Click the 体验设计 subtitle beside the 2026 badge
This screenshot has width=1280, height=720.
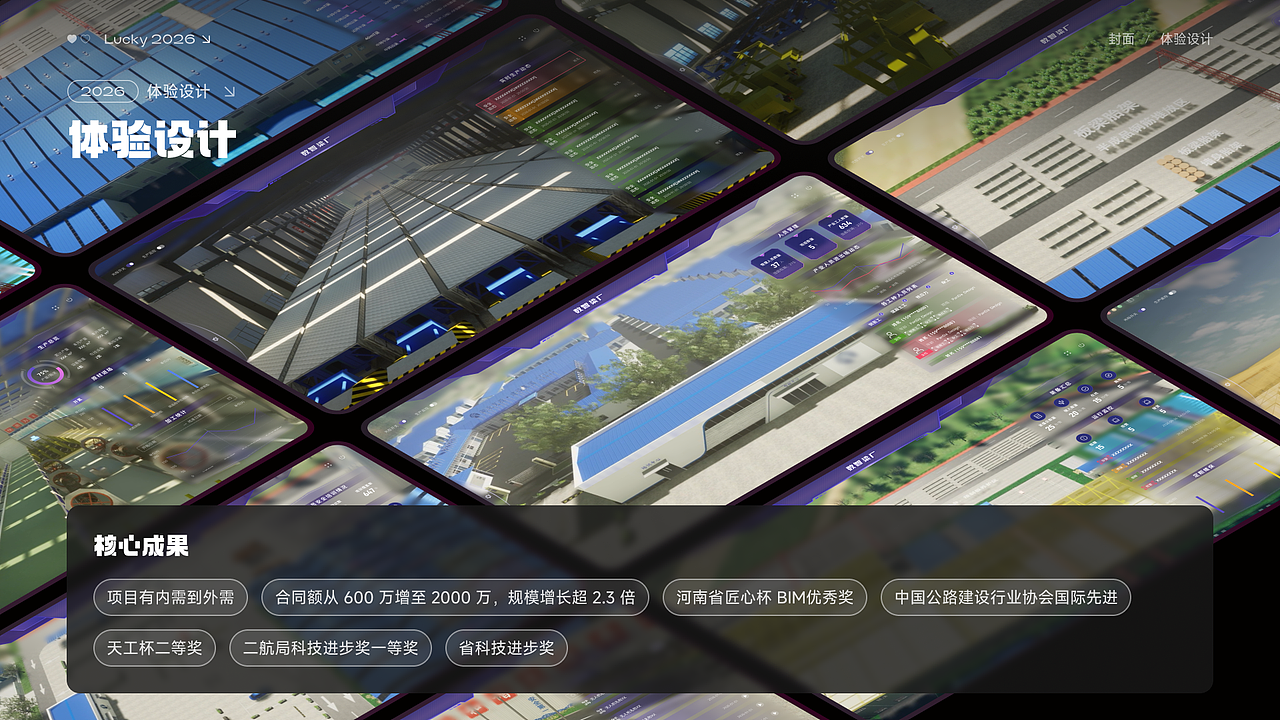[x=178, y=91]
